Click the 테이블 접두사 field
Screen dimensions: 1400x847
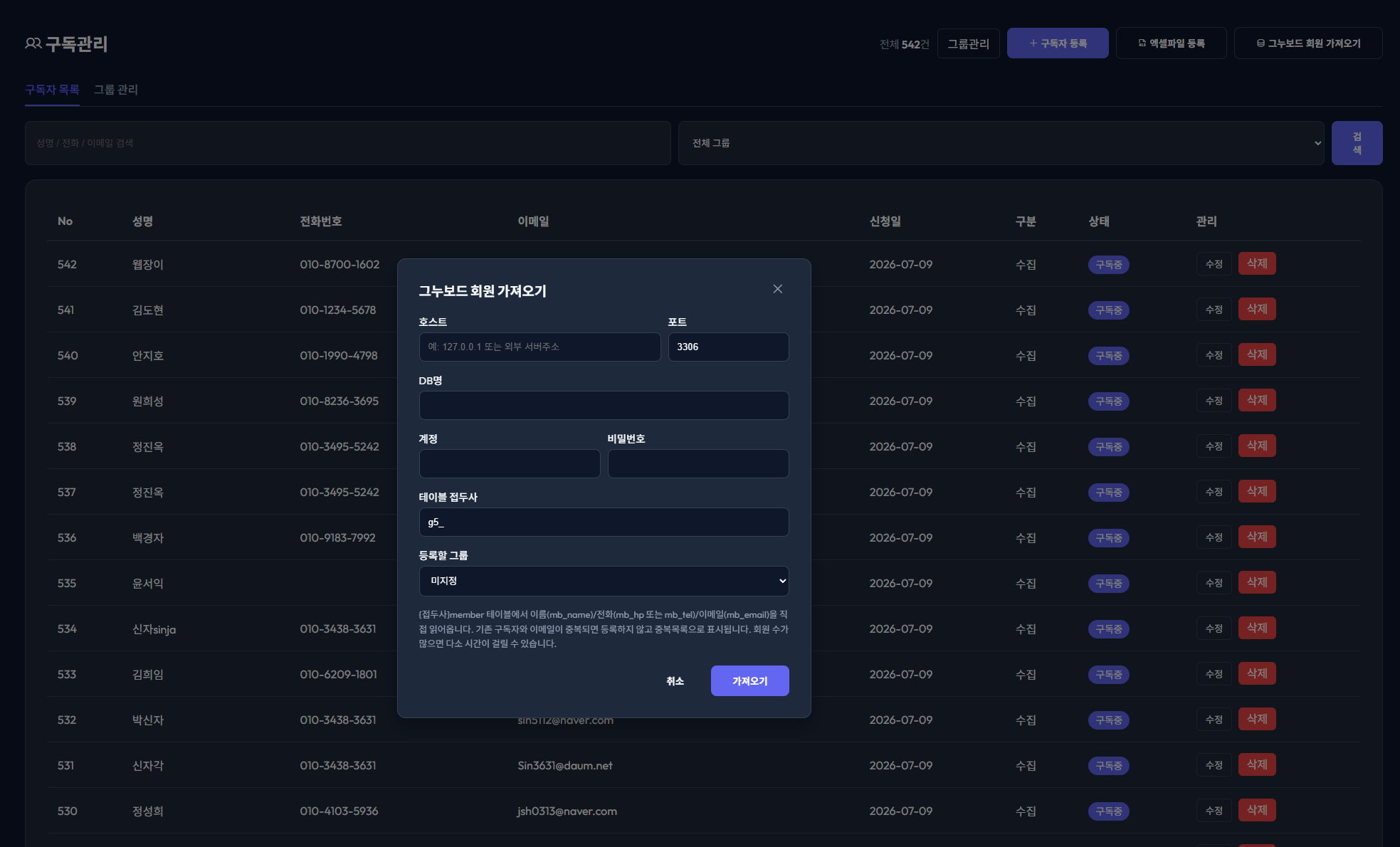pyautogui.click(x=604, y=522)
